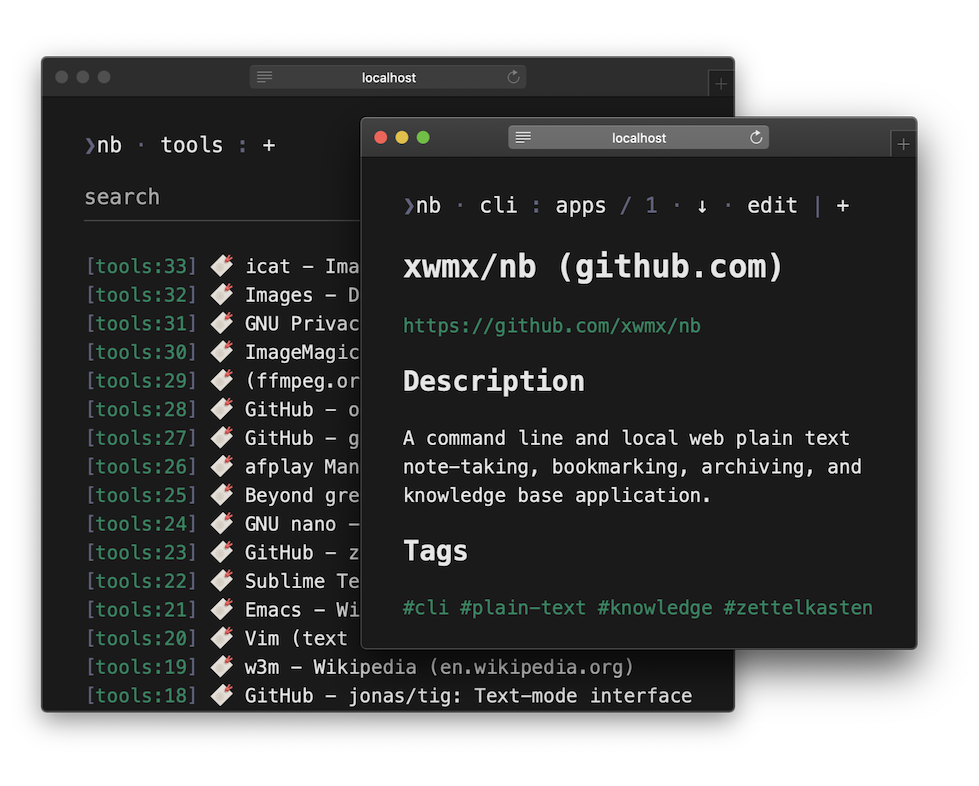Close the front window with the red button
This screenshot has width=979, height=786.
click(x=381, y=137)
